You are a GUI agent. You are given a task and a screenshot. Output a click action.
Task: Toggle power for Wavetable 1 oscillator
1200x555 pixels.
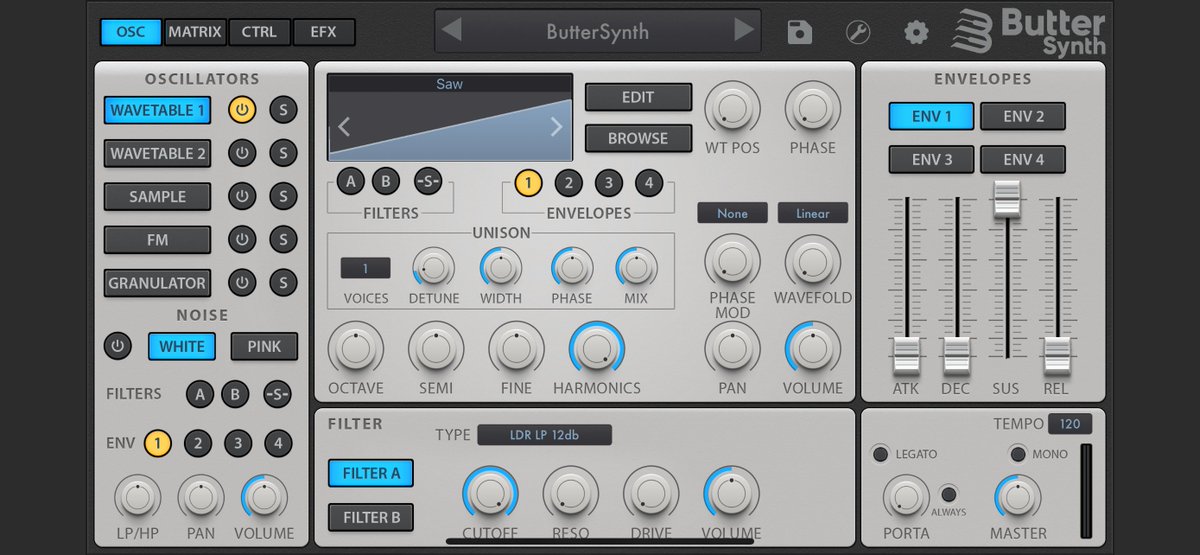(x=242, y=110)
